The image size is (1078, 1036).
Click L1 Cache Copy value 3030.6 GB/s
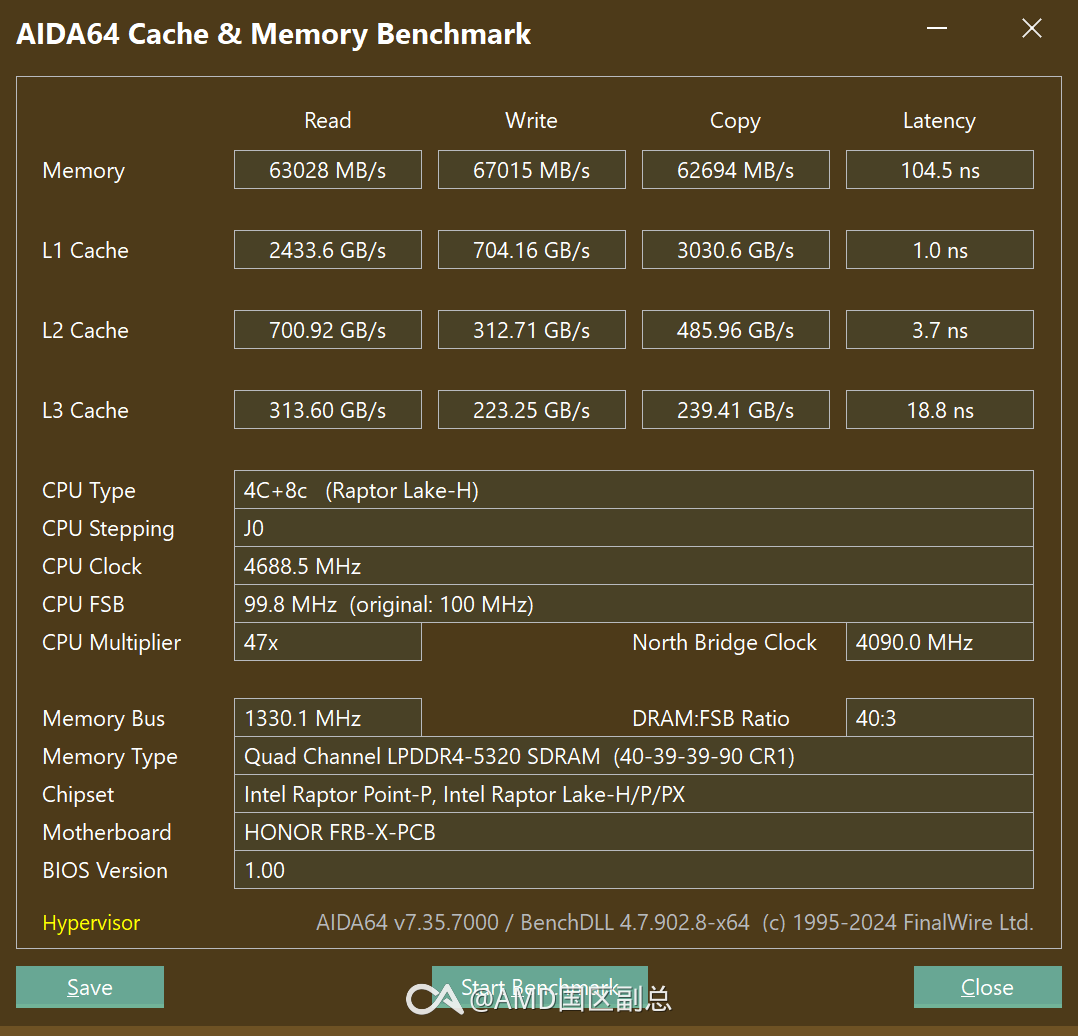tap(736, 250)
